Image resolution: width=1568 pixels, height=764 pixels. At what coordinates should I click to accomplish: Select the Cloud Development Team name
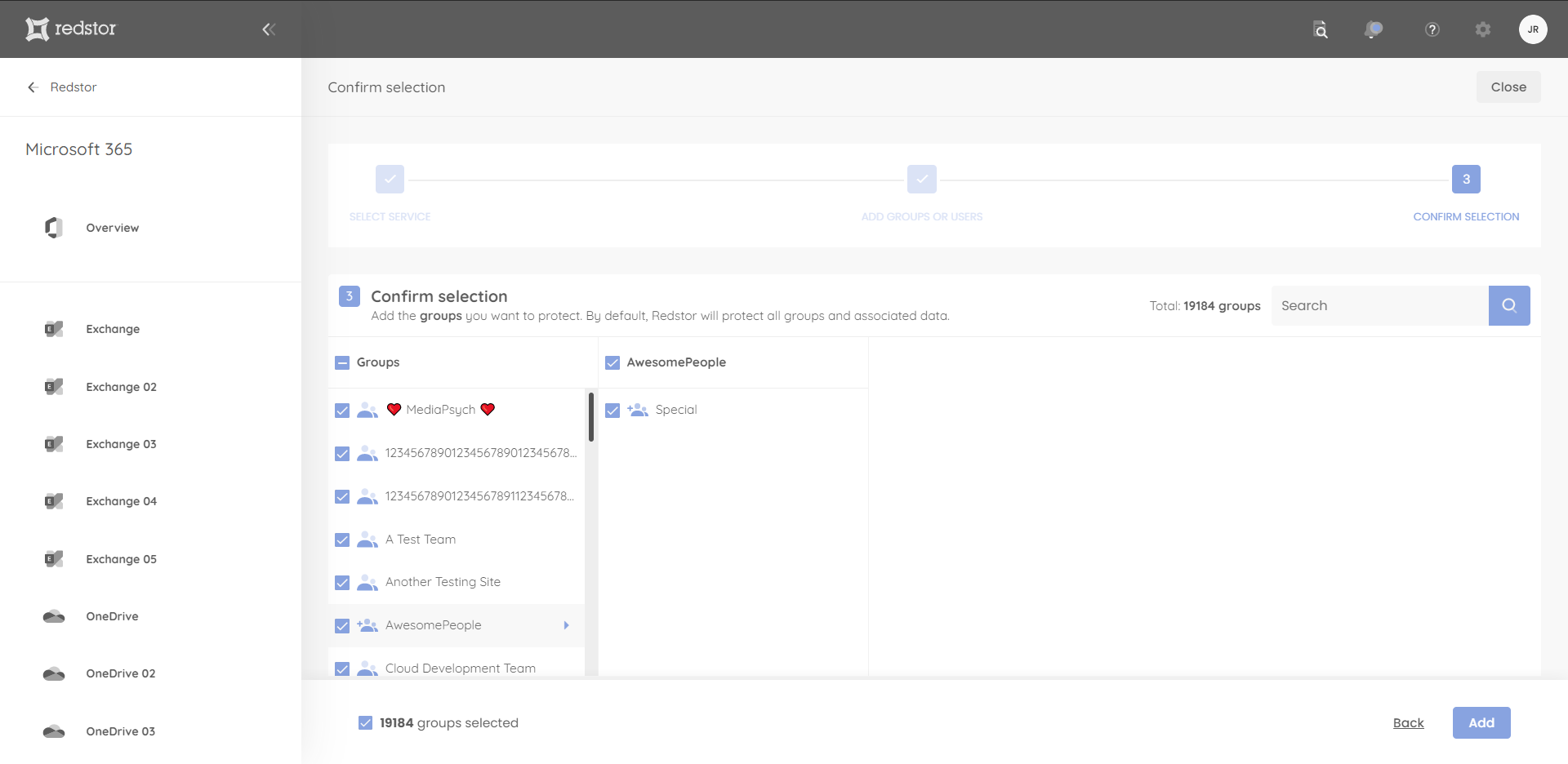461,668
